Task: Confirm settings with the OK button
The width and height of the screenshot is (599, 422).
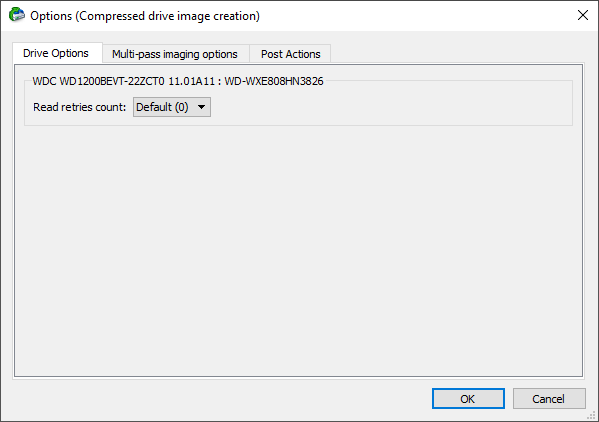Action: [468, 399]
